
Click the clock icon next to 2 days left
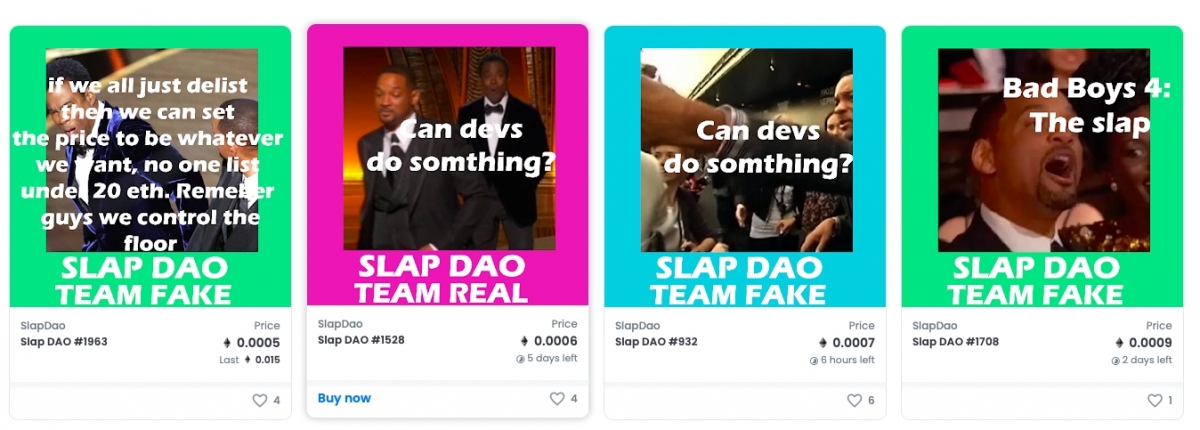tap(1114, 360)
